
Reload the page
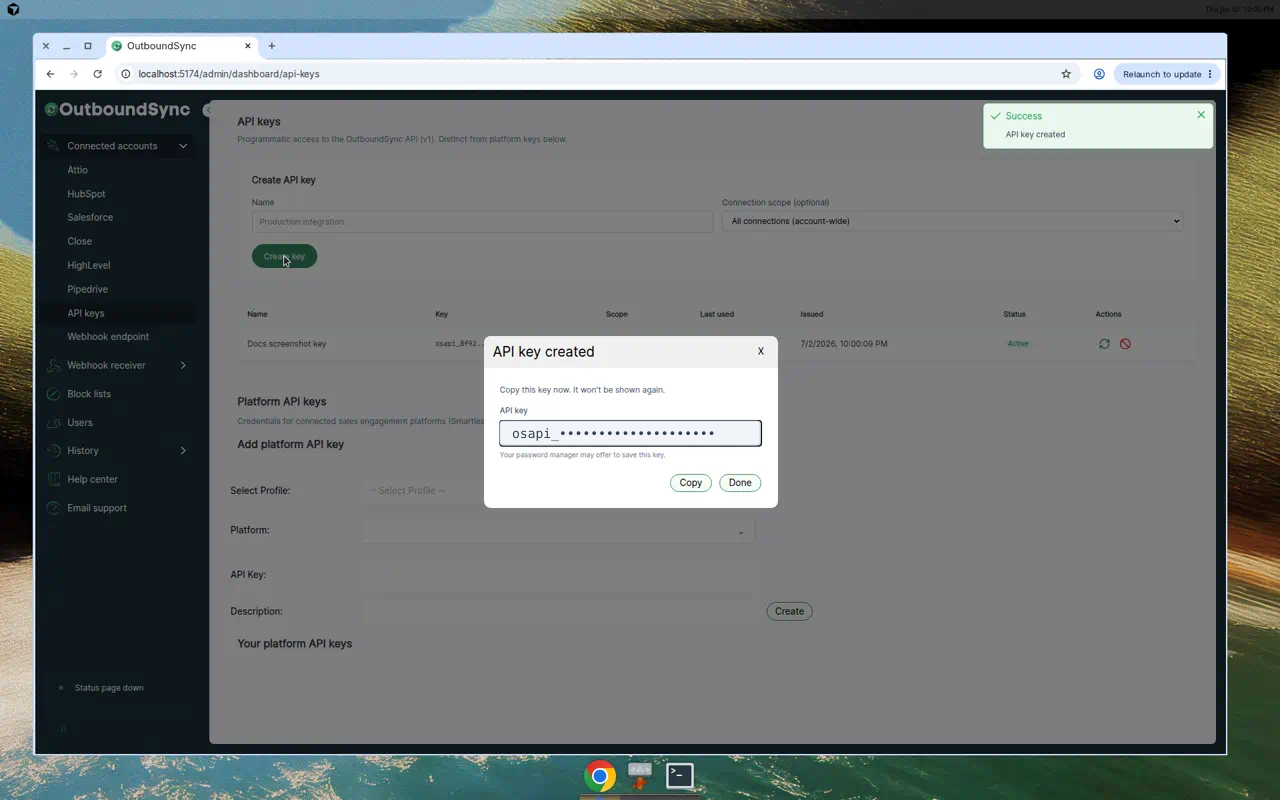click(97, 74)
